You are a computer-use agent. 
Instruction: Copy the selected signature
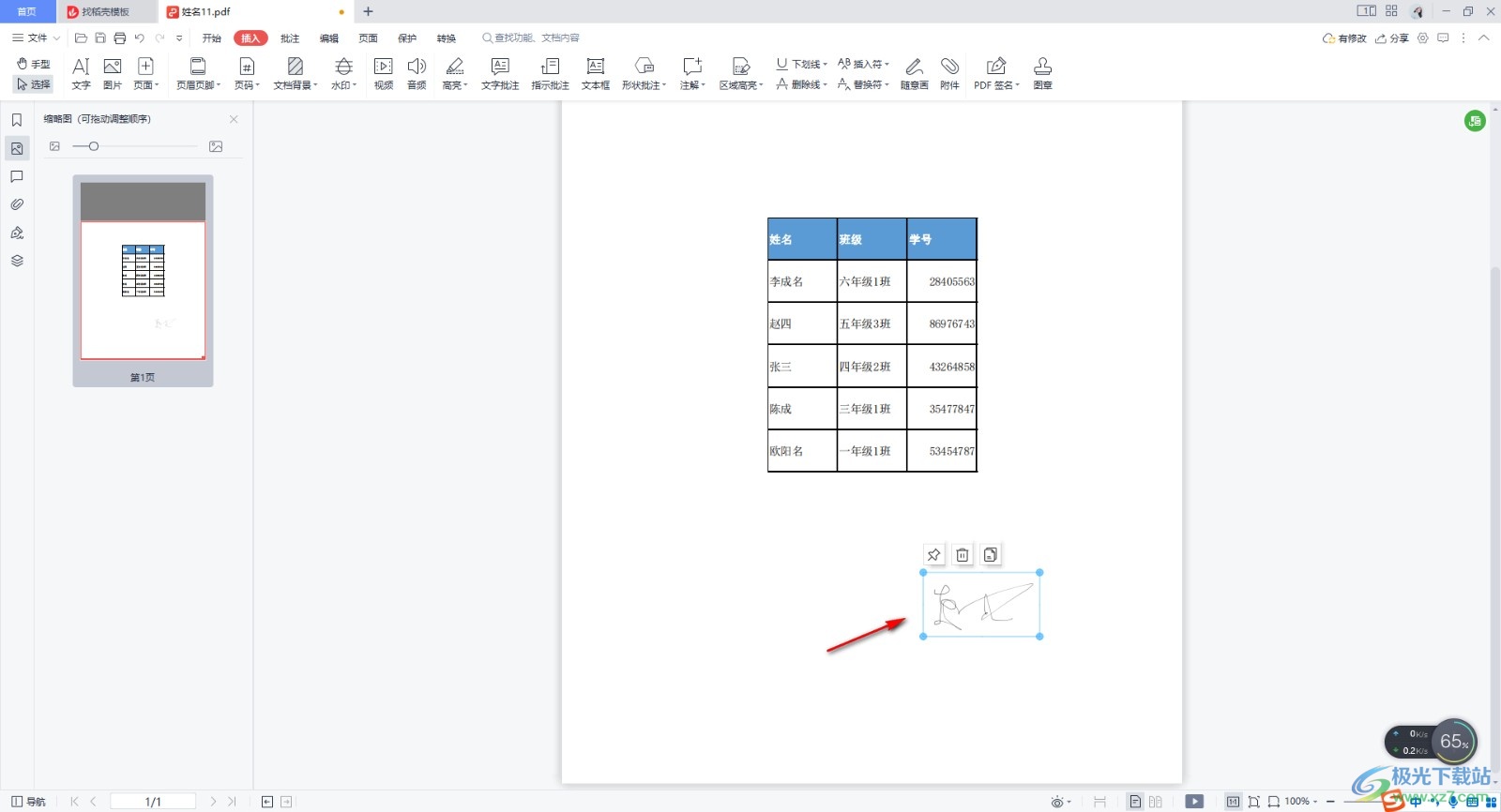(991, 555)
